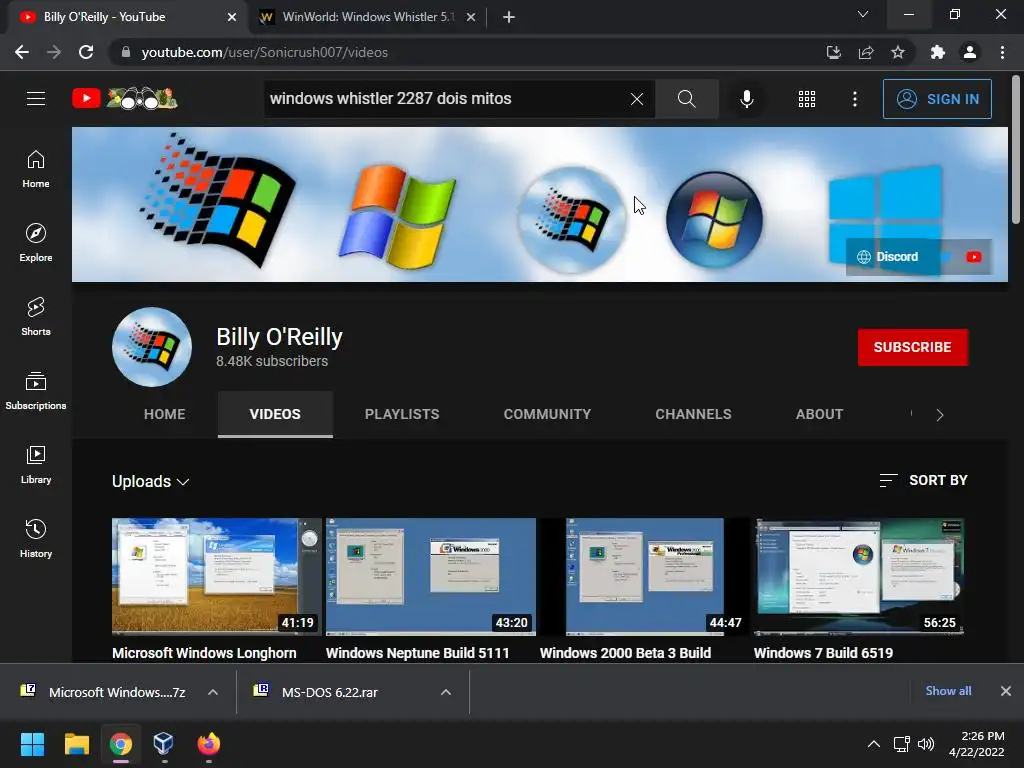
Task: Open YouTube settings three-dot menu
Action: click(x=855, y=99)
